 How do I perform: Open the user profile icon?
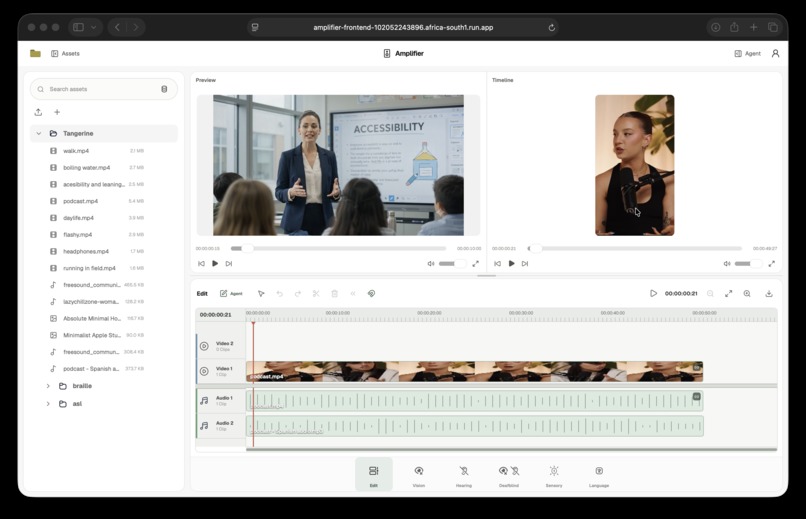click(775, 53)
